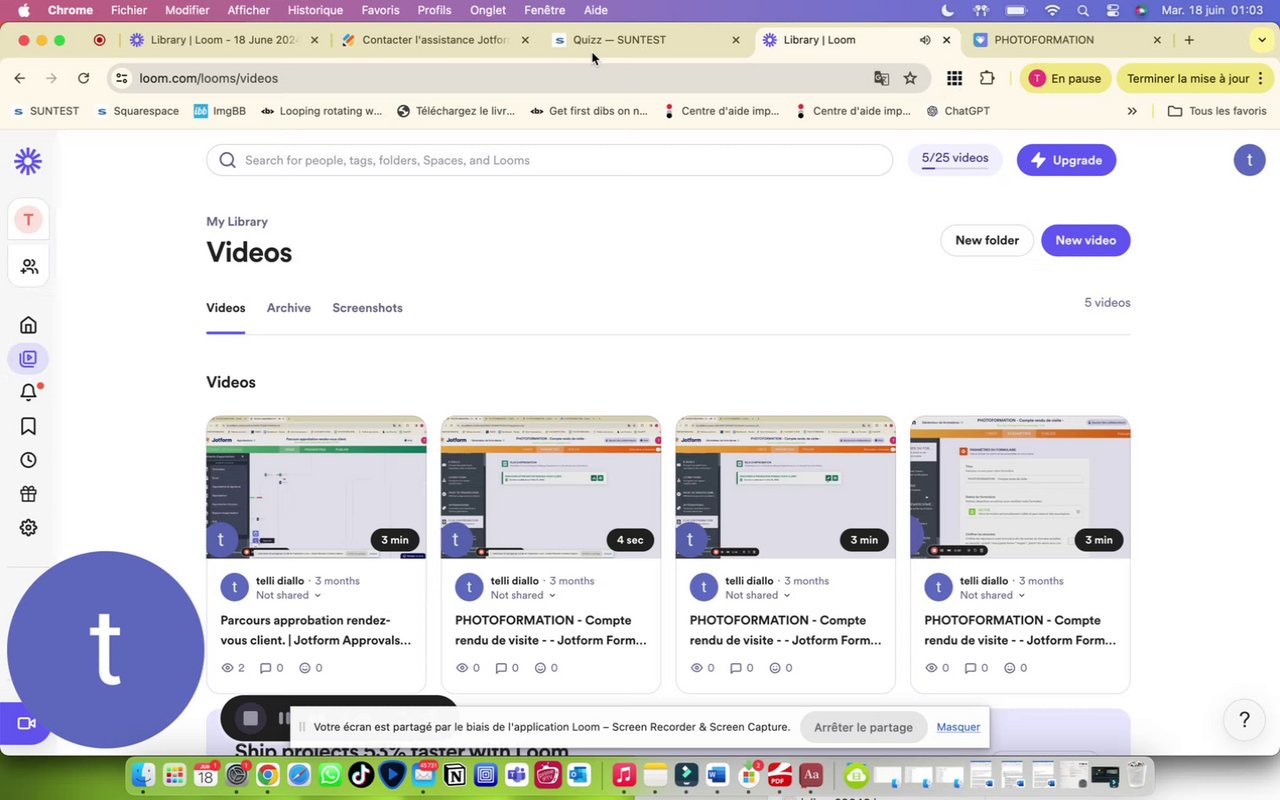This screenshot has height=800, width=1280.
Task: Switch to the Quizz — SUNTEST browser tab
Action: click(x=647, y=40)
